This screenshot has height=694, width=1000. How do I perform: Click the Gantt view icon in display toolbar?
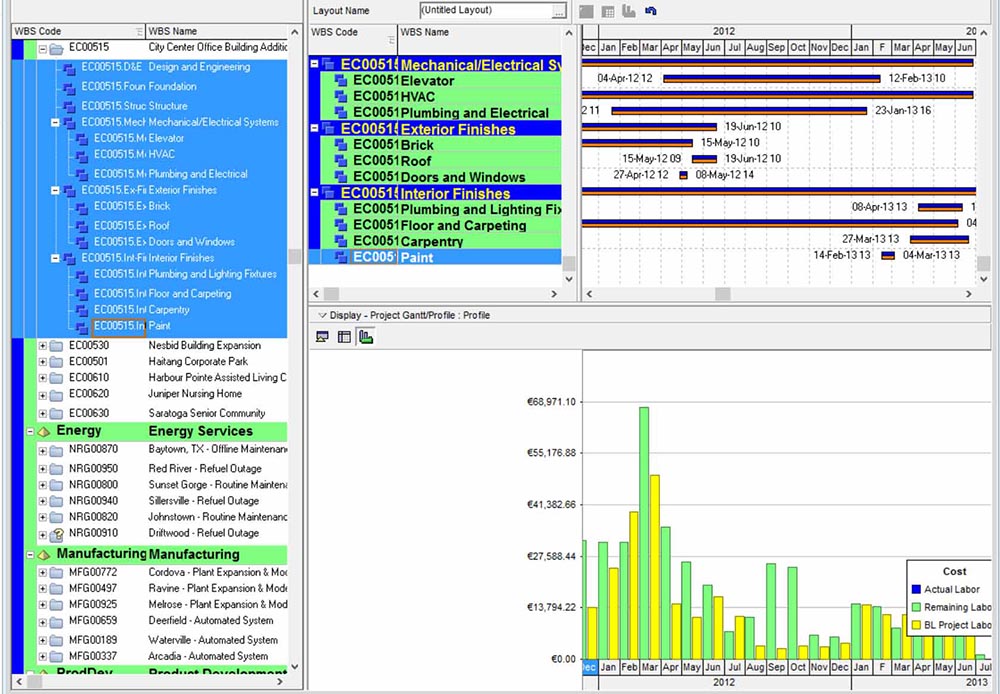[322, 337]
